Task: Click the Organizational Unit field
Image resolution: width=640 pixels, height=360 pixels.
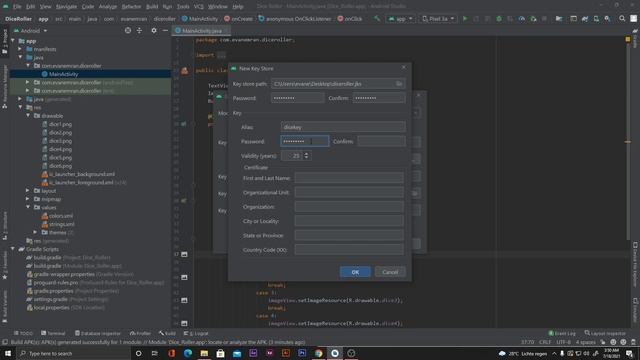Action: (349, 192)
